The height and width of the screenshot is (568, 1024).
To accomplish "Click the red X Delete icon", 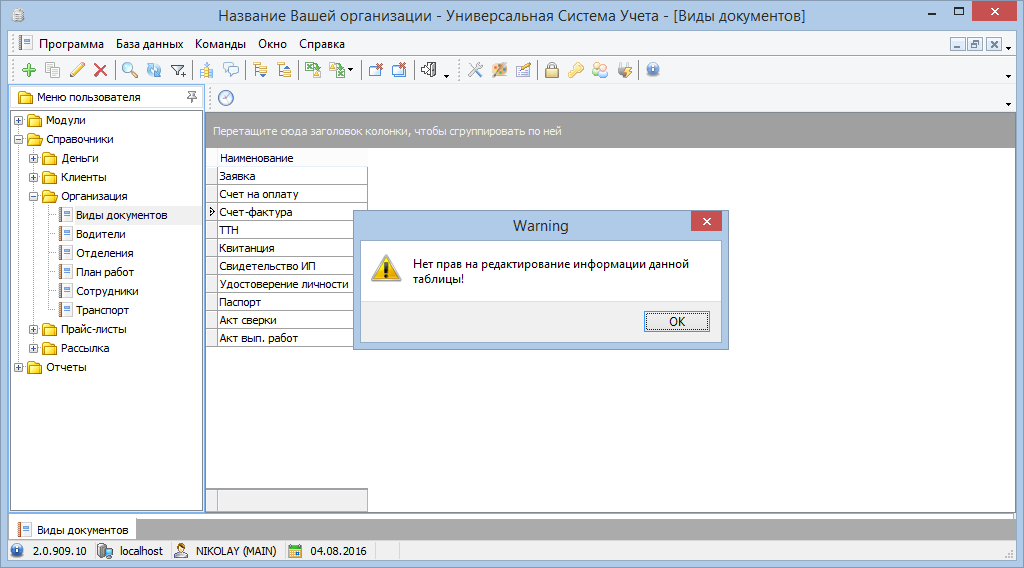I will (x=100, y=70).
